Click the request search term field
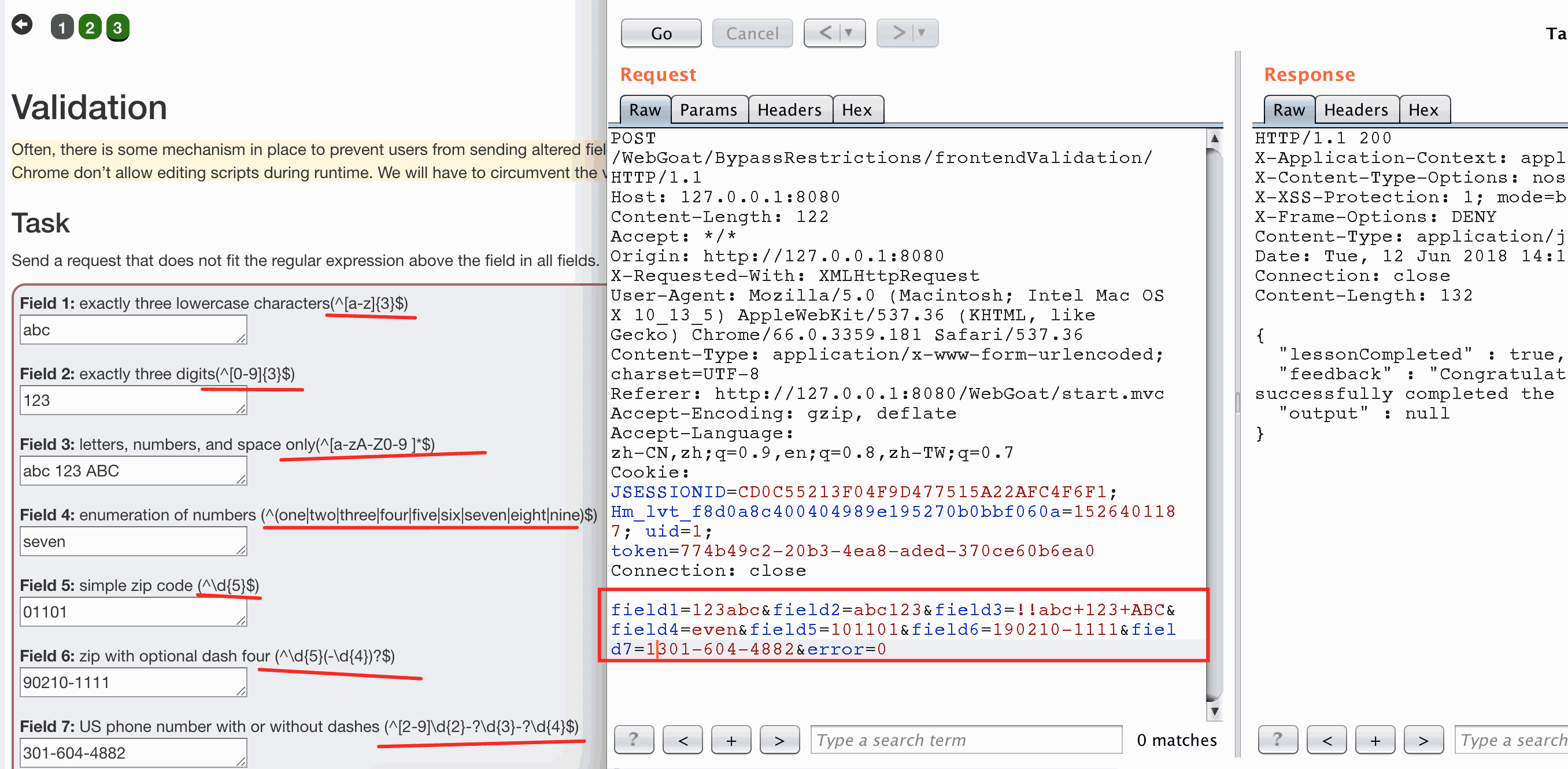This screenshot has height=769, width=1568. coord(966,740)
